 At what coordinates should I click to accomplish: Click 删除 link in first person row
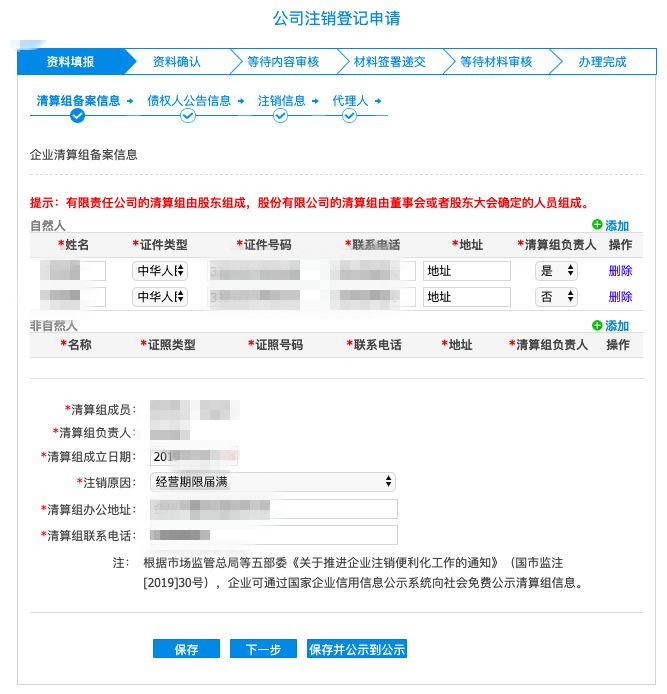[x=620, y=270]
